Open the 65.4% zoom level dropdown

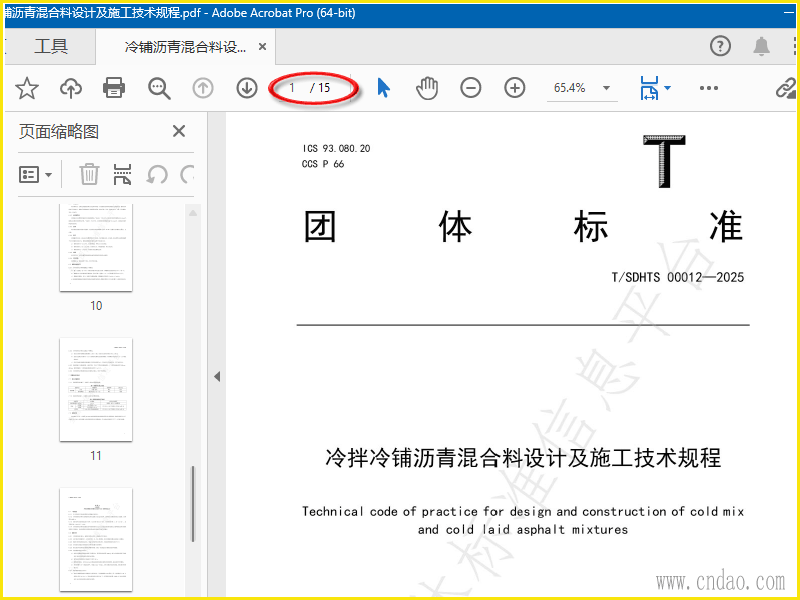(606, 88)
